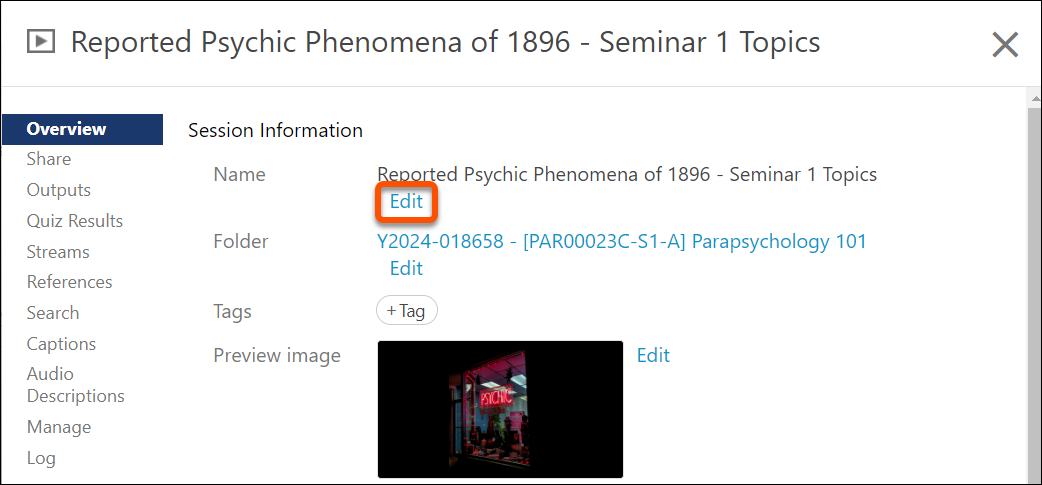Click Edit under the session name
This screenshot has width=1042, height=485.
[x=406, y=201]
